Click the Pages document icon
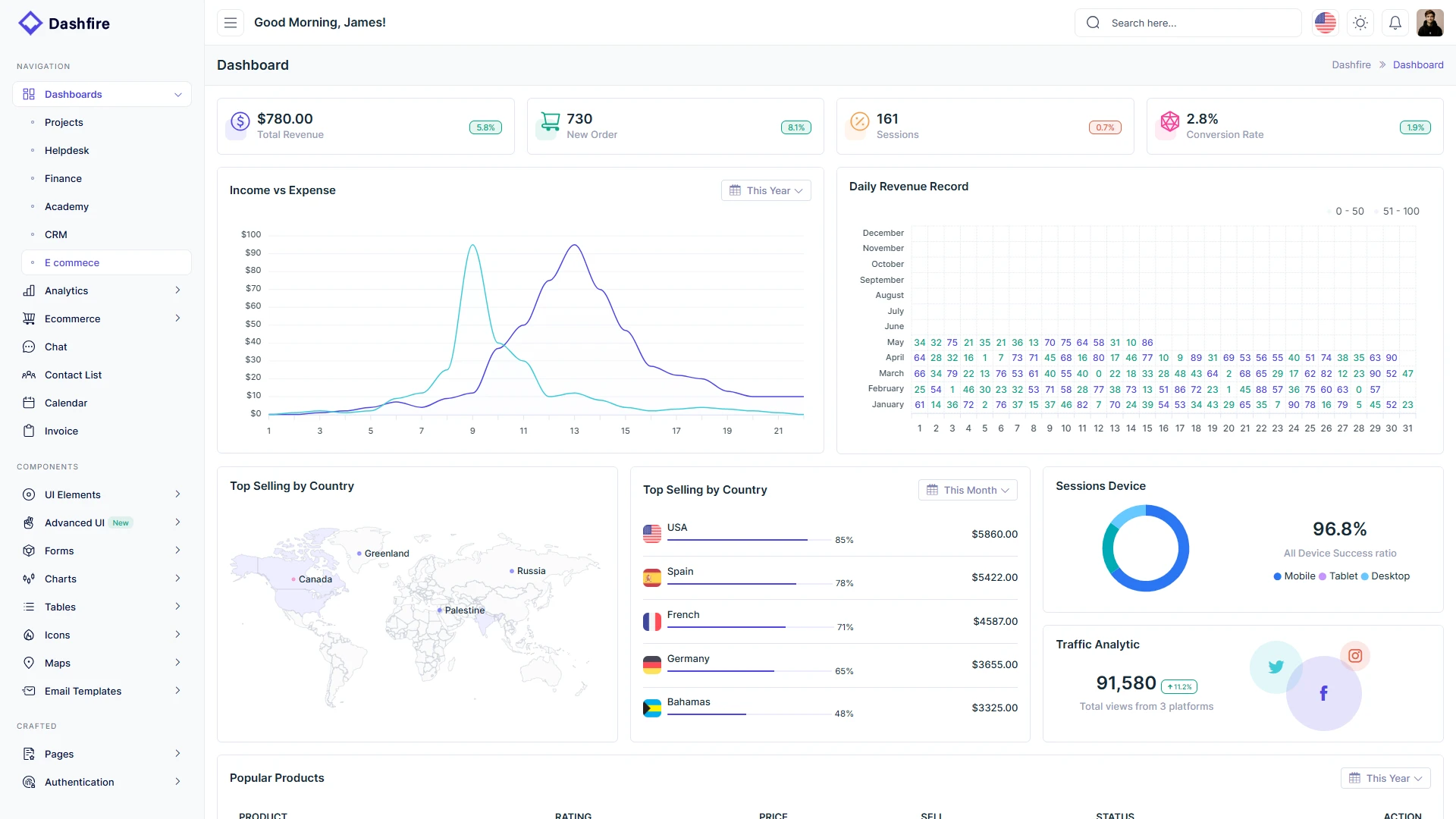 pos(29,754)
